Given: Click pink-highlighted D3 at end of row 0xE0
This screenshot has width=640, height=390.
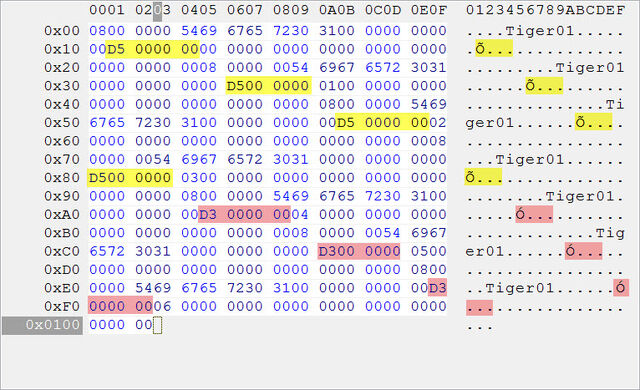Looking at the screenshot, I should tap(438, 288).
